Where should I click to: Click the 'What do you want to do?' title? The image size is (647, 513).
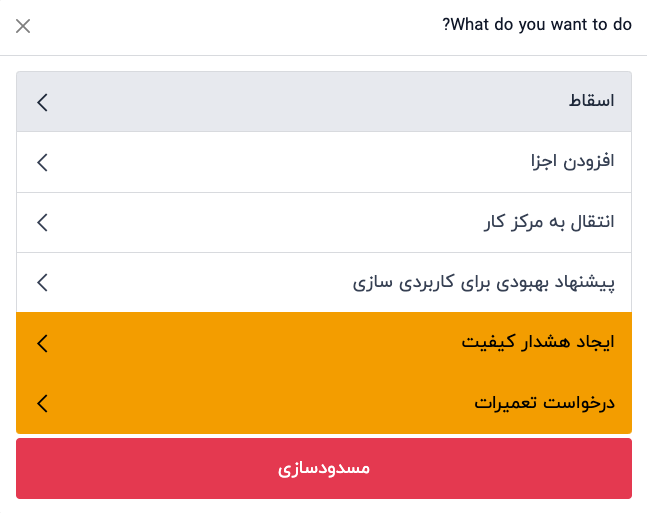(x=537, y=25)
